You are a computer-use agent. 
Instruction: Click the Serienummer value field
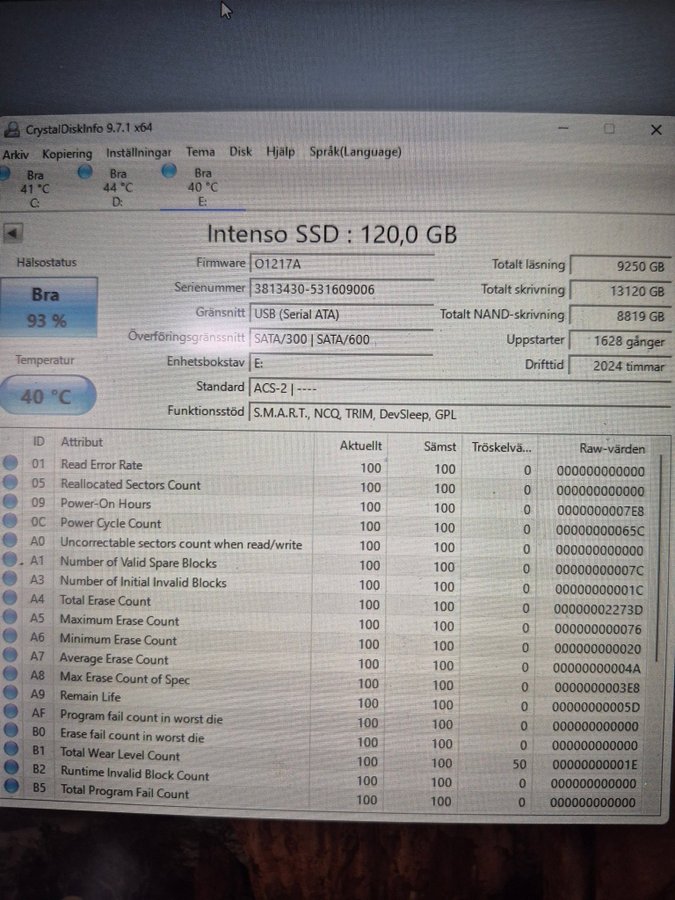tap(342, 289)
